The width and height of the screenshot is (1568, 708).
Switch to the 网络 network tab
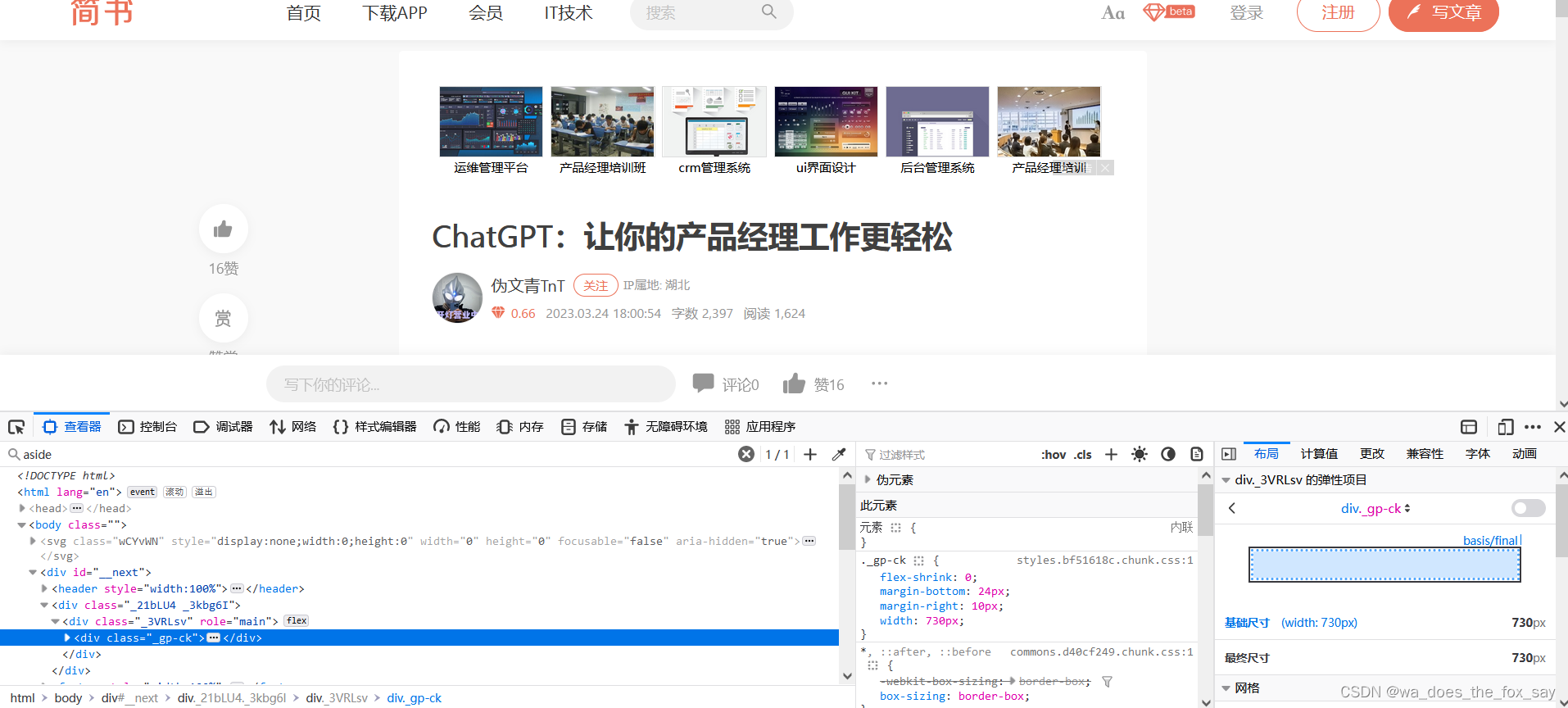[292, 427]
